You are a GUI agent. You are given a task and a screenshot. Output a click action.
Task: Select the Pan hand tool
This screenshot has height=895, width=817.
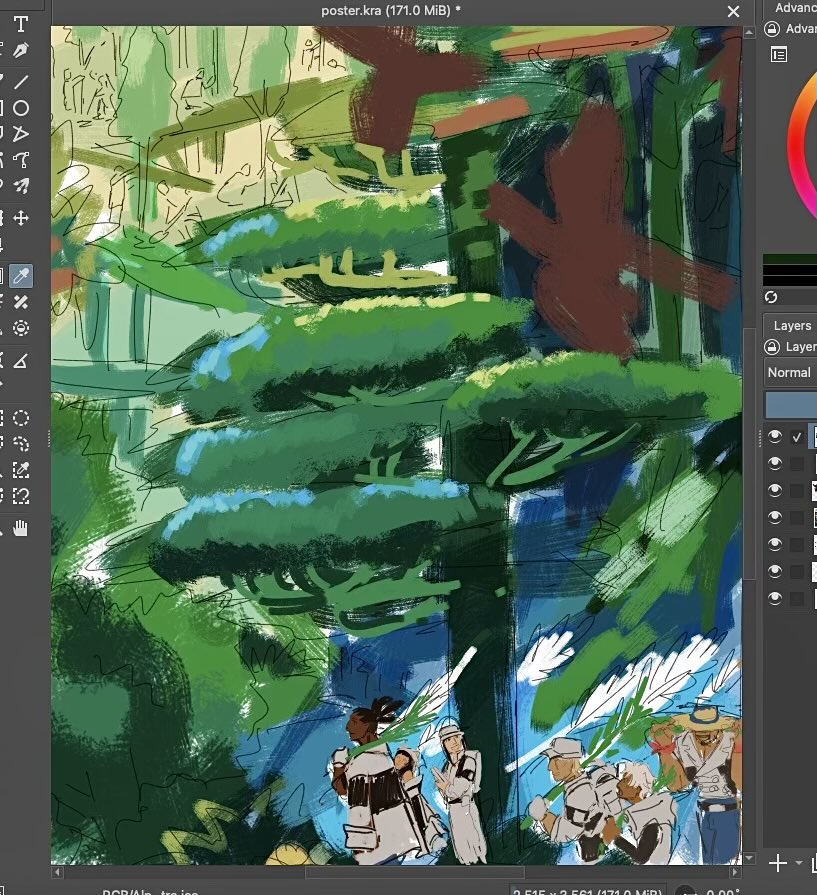click(21, 529)
